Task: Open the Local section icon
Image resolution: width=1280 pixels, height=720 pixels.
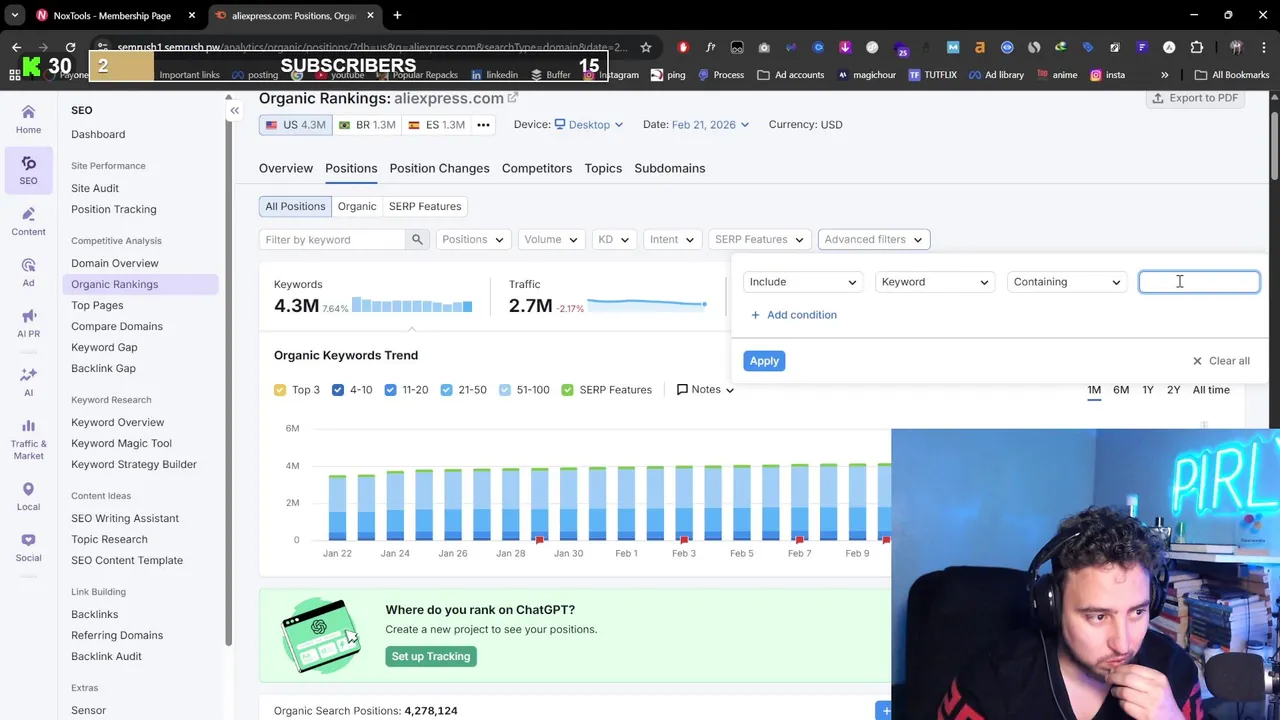Action: (x=28, y=496)
